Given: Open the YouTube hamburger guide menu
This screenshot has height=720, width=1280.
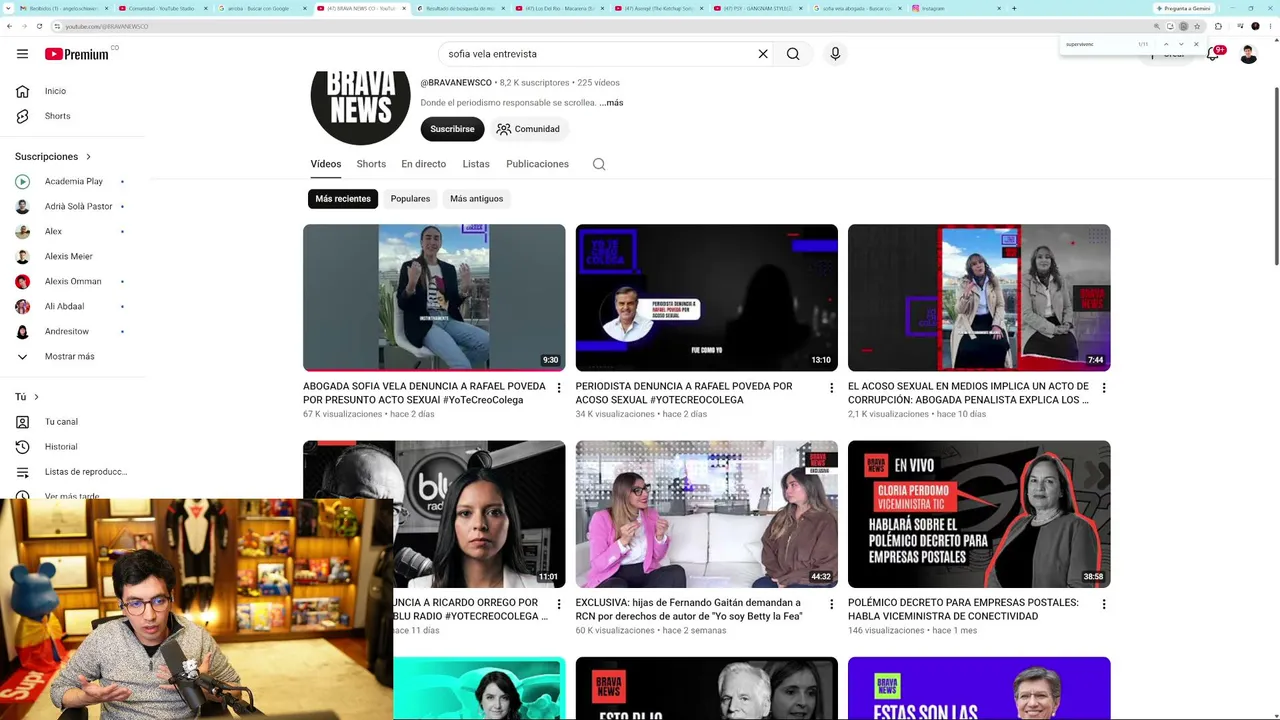Looking at the screenshot, I should click(22, 54).
